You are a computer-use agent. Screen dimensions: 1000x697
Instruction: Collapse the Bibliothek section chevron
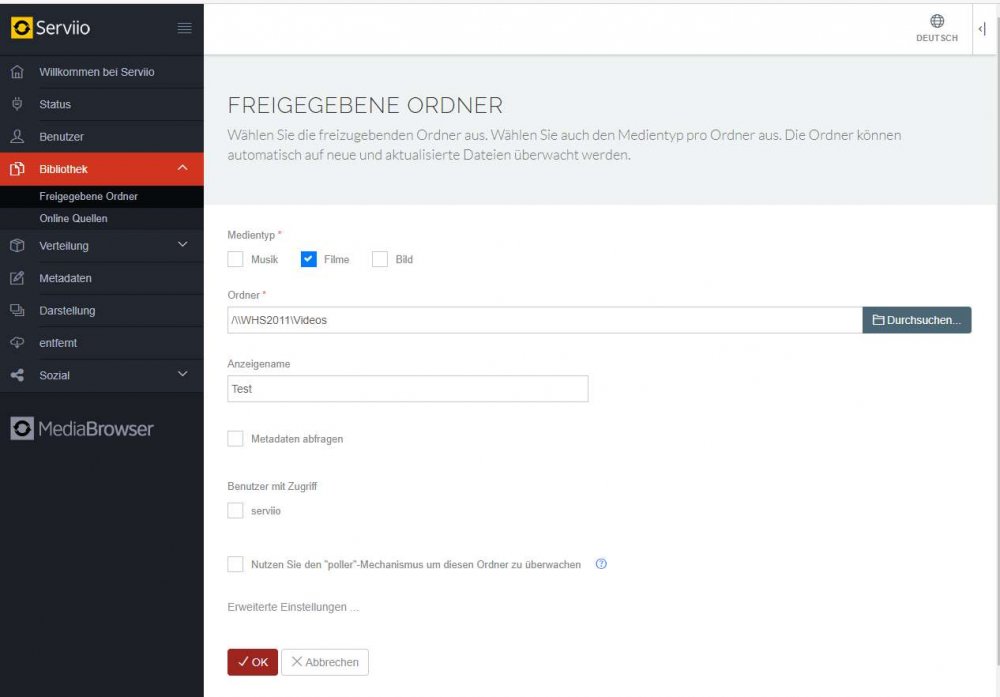182,168
